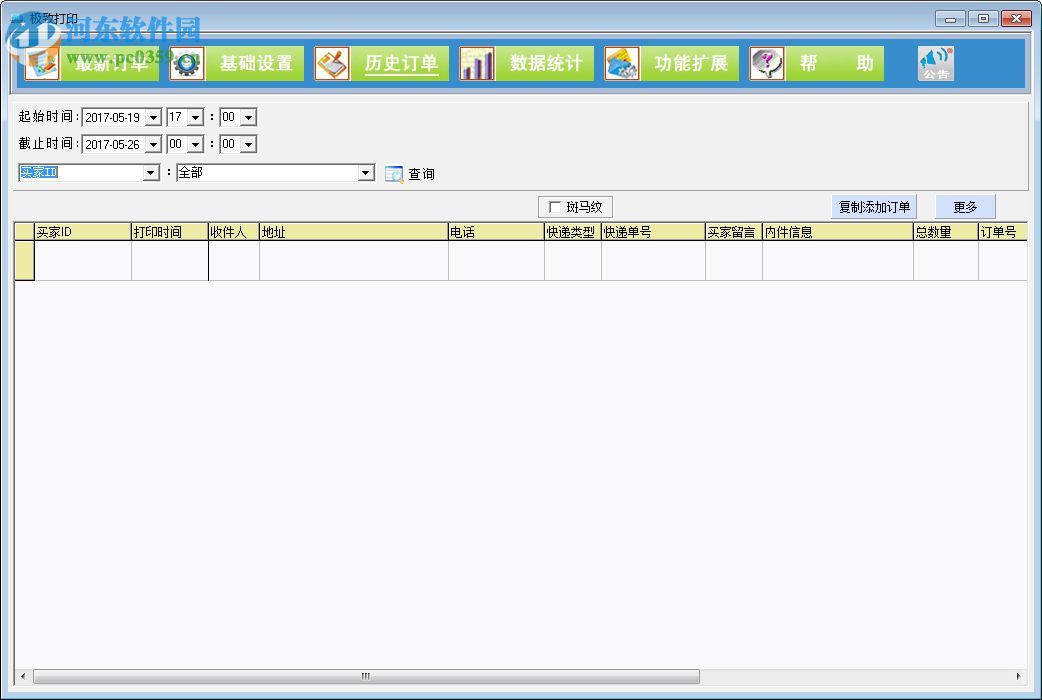
Task: Click the 买家ID column header
Action: (x=82, y=232)
